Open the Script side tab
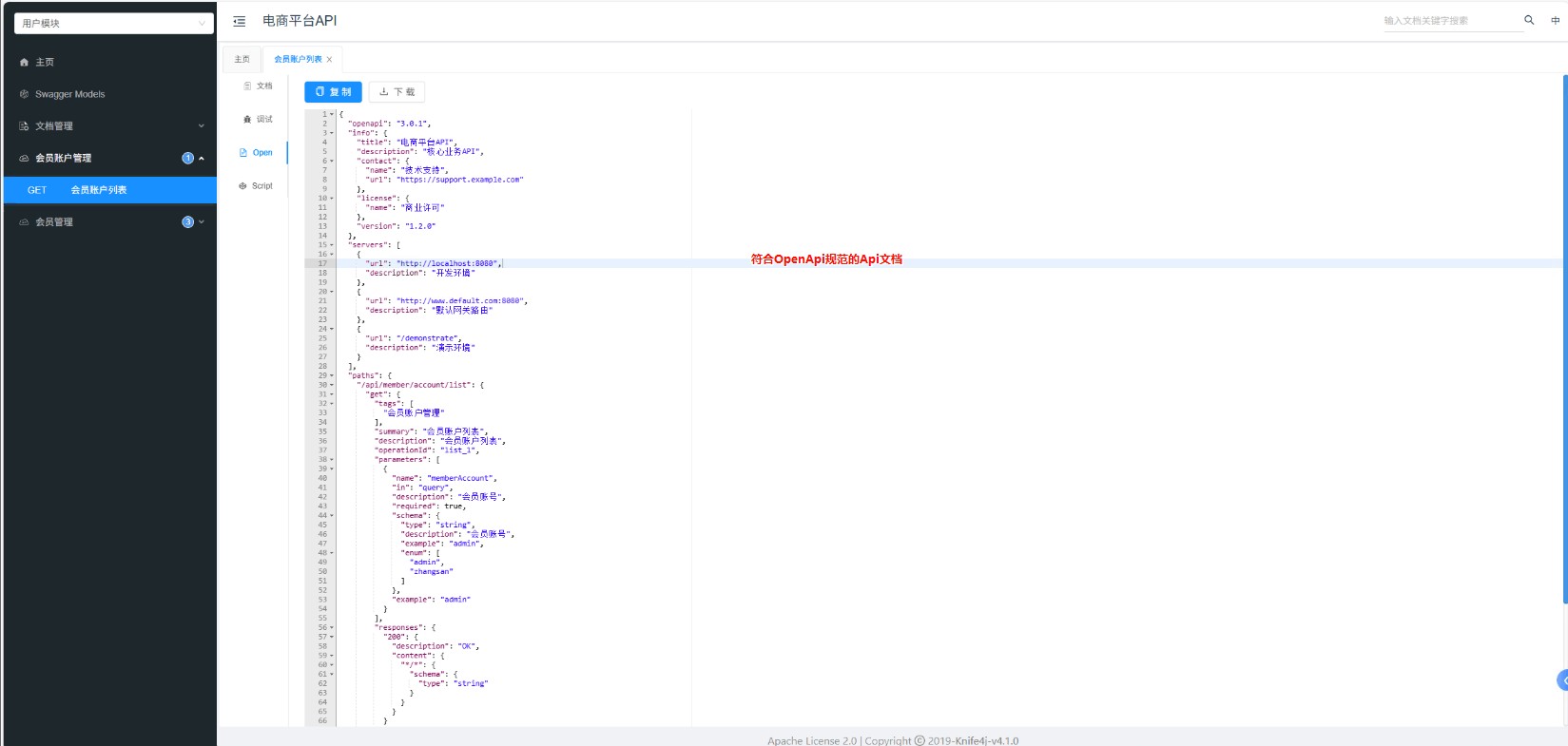The height and width of the screenshot is (746, 1568). click(257, 186)
